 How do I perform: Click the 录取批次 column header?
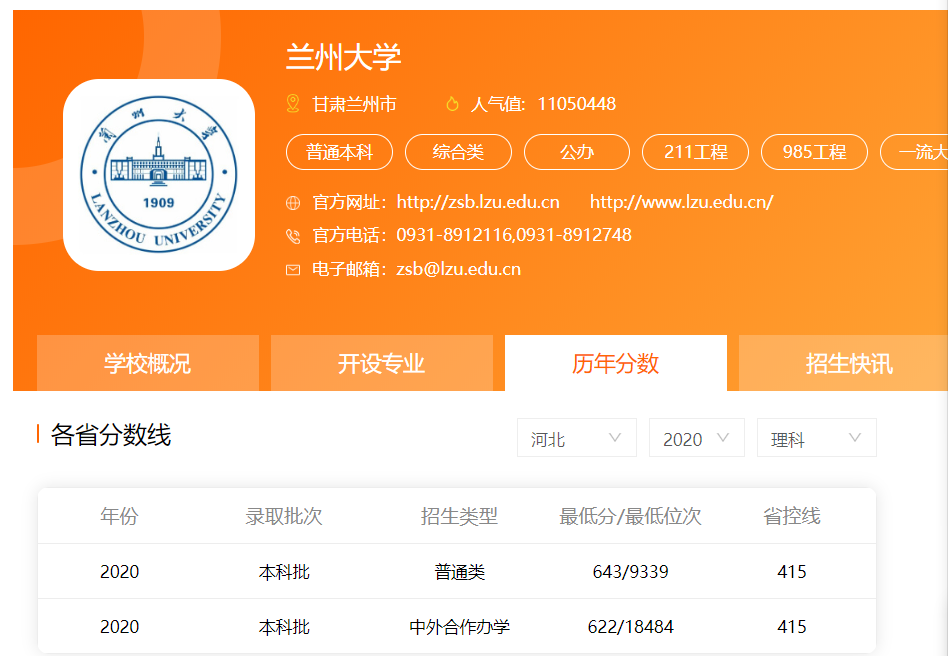(284, 516)
